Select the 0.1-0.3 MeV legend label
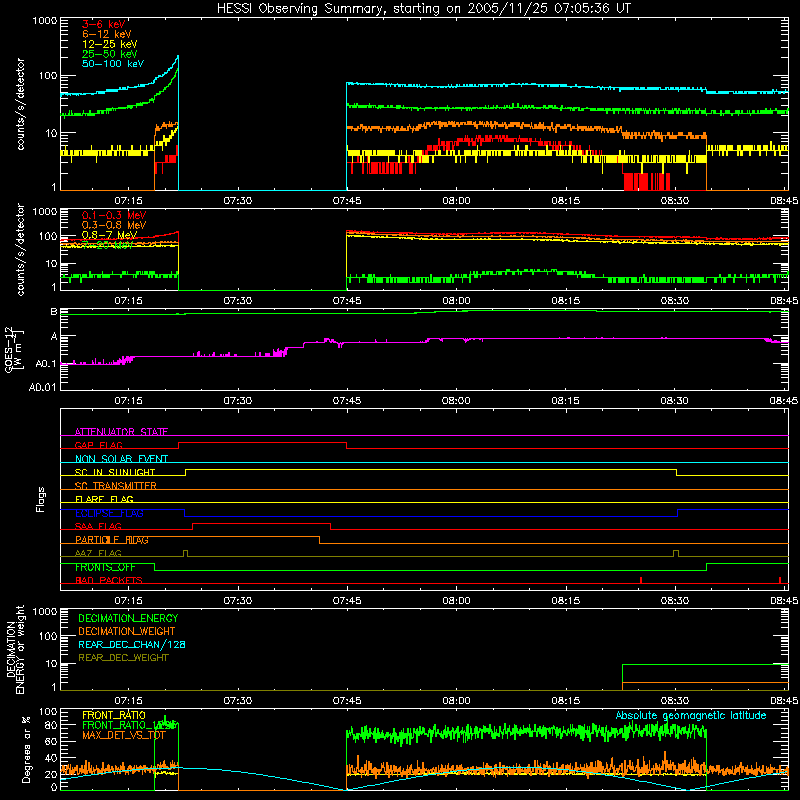Viewport: 800px width, 800px height. [x=114, y=215]
